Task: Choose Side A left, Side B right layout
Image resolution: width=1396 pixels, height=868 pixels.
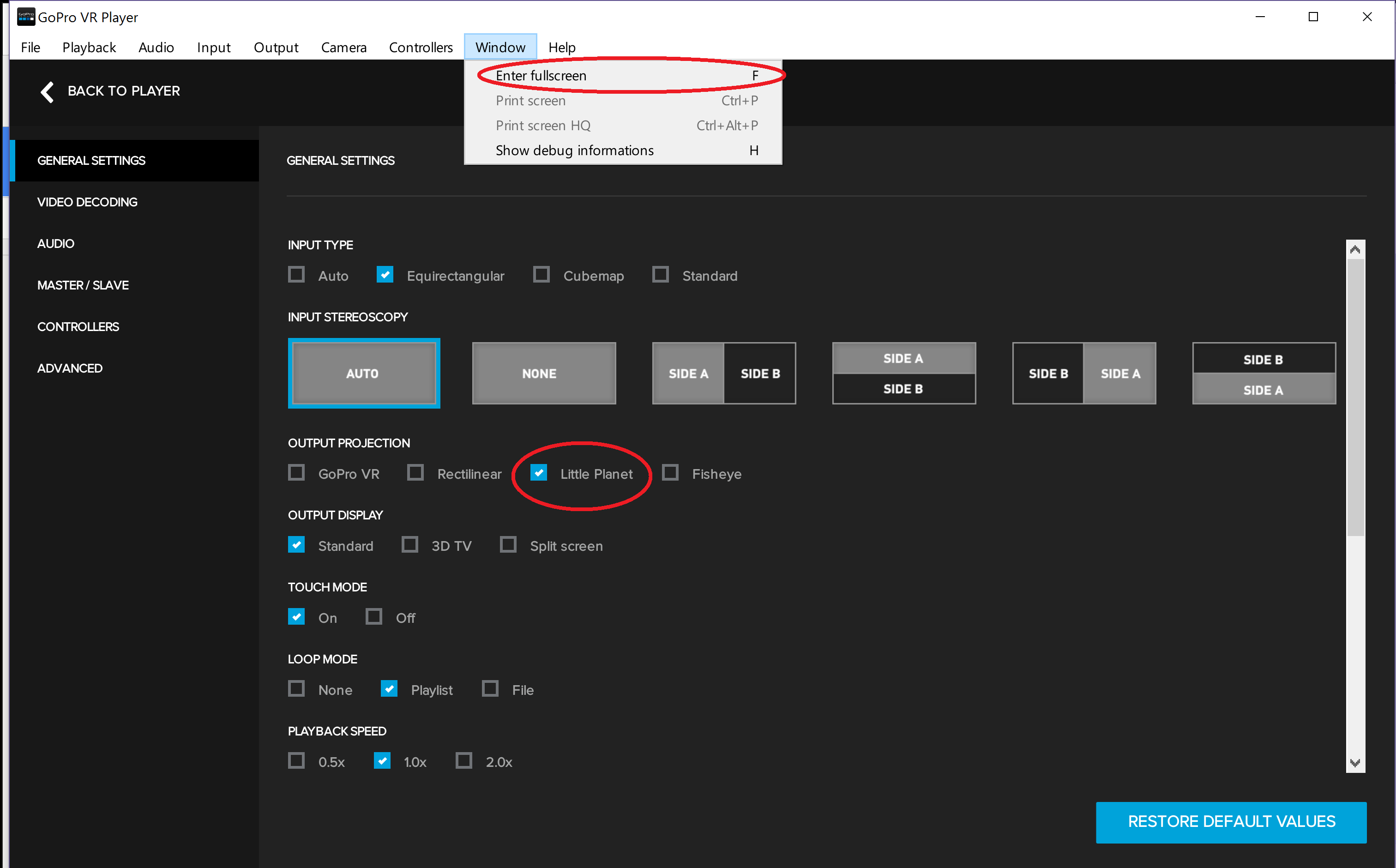Action: click(x=723, y=373)
